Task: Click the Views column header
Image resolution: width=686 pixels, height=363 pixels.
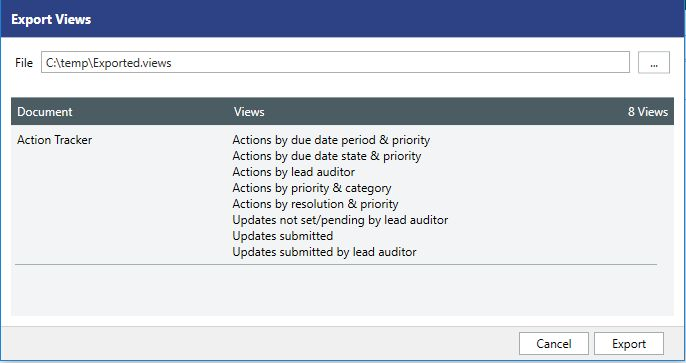Action: [x=249, y=112]
